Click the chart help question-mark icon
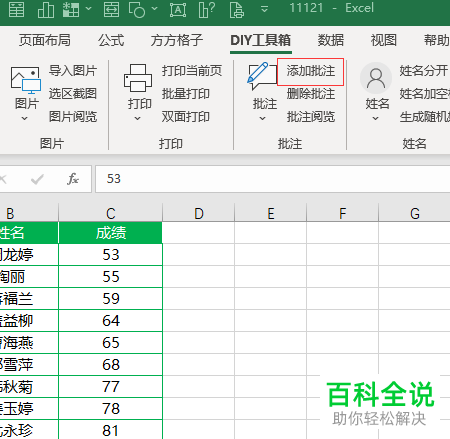This screenshot has height=439, width=450. click(x=207, y=9)
